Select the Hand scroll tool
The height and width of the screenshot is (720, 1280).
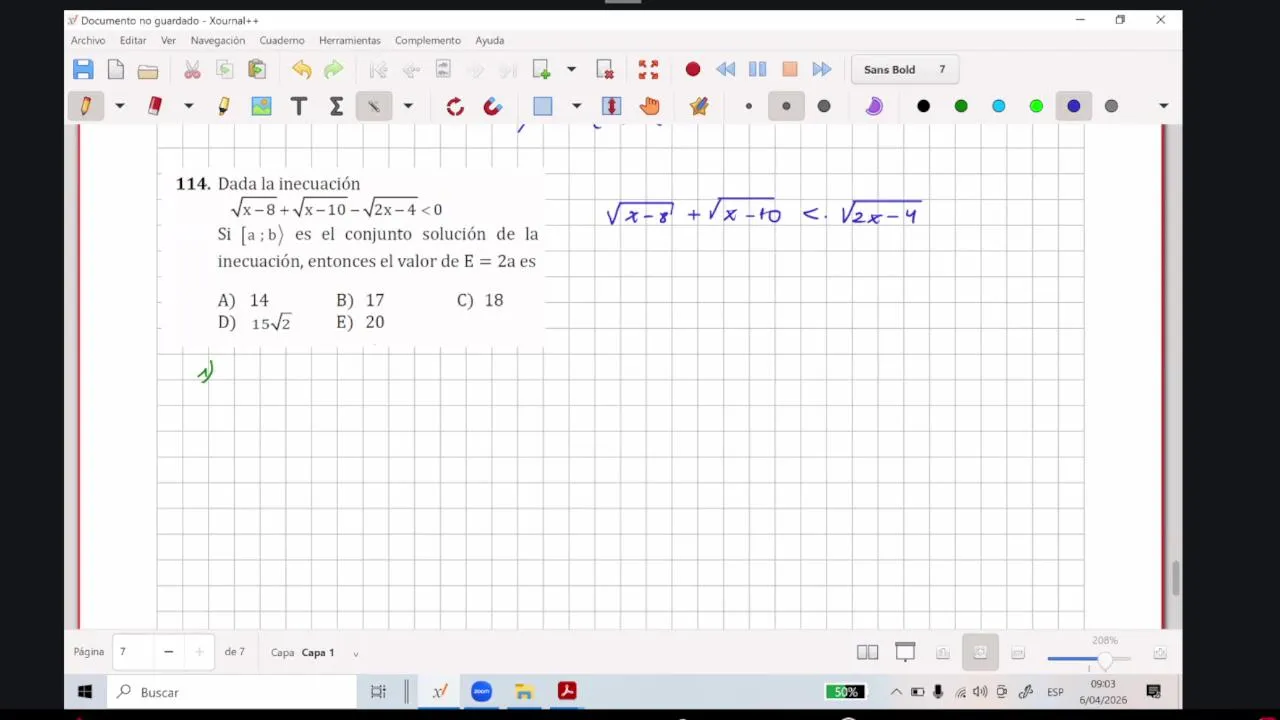tap(649, 106)
